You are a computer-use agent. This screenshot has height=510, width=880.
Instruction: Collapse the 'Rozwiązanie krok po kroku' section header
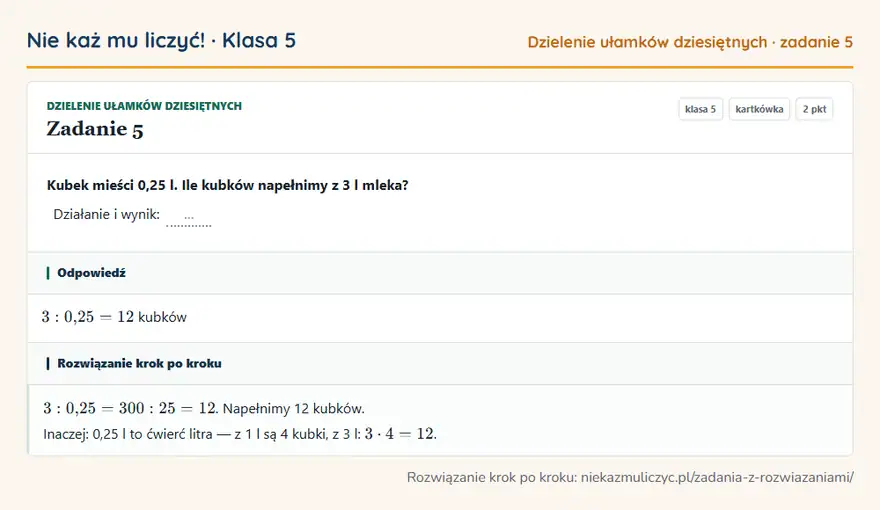[440, 364]
